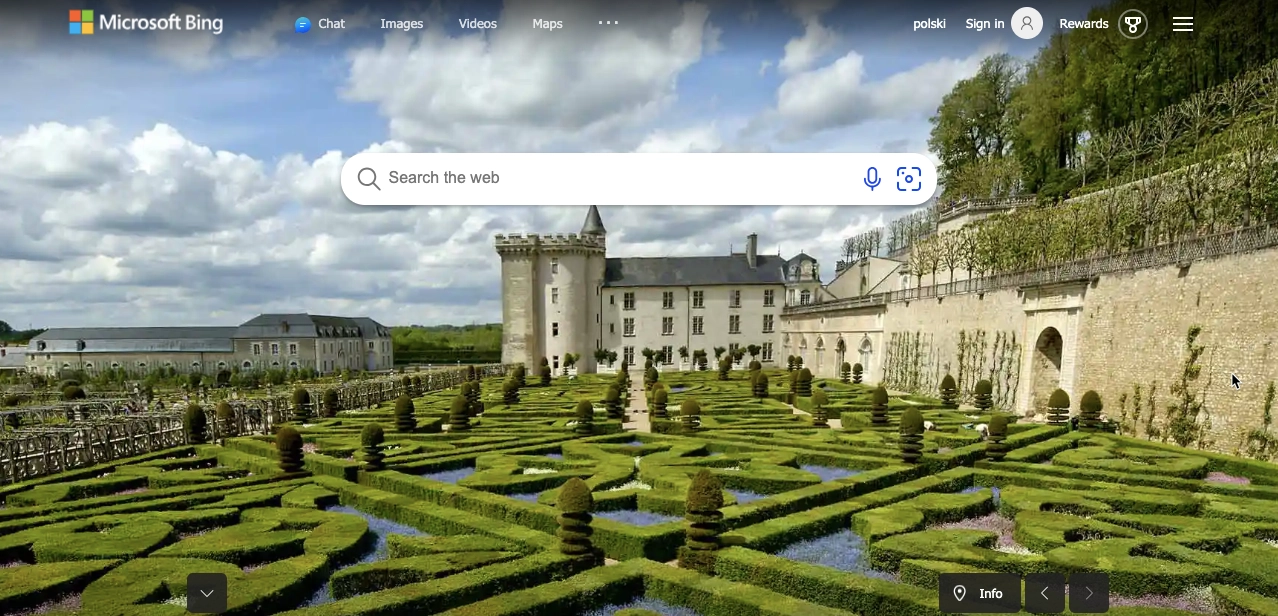Click the Rewards trophy icon
Viewport: 1278px width, 616px height.
[1132, 24]
